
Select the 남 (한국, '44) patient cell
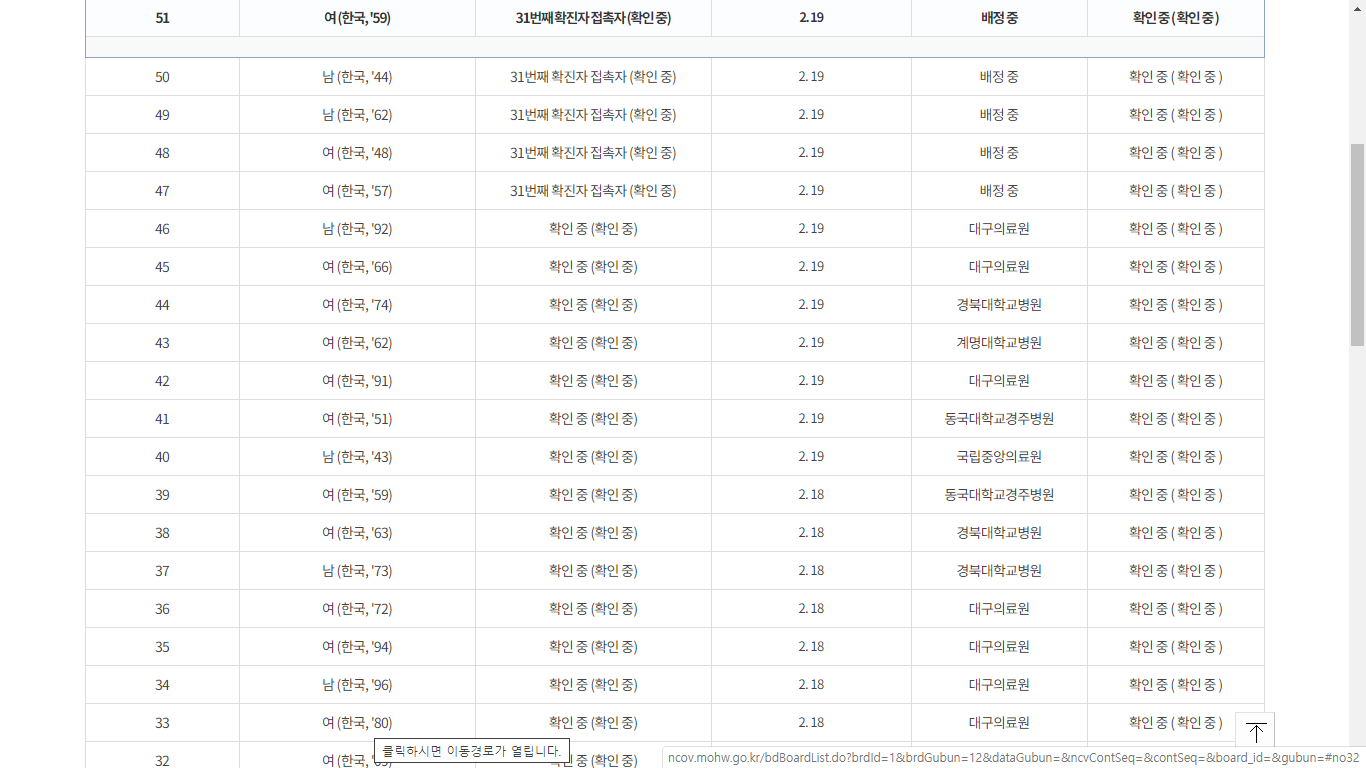coord(357,77)
